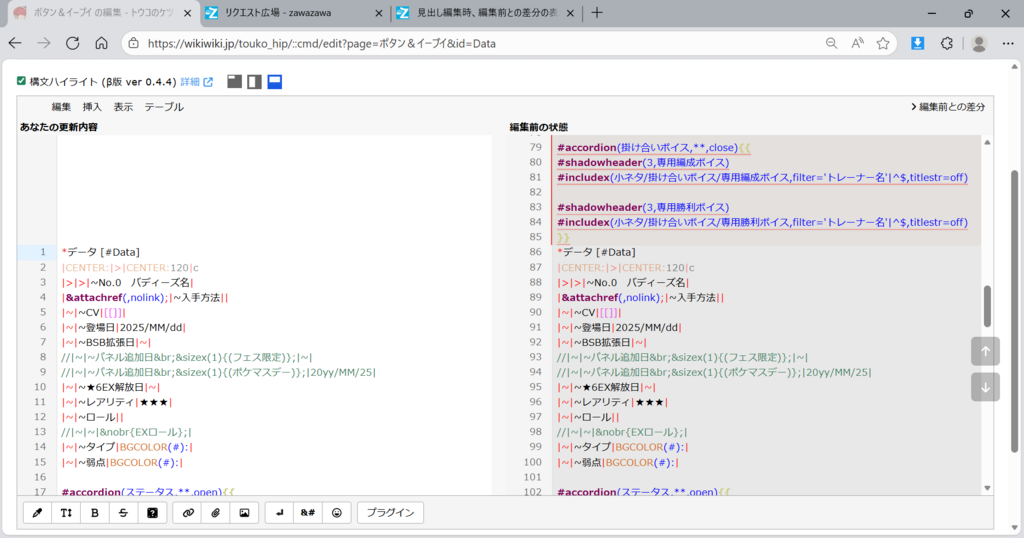Click the scroll-down arrow button on the right
Screen dimensions: 1024x538
coord(985,387)
